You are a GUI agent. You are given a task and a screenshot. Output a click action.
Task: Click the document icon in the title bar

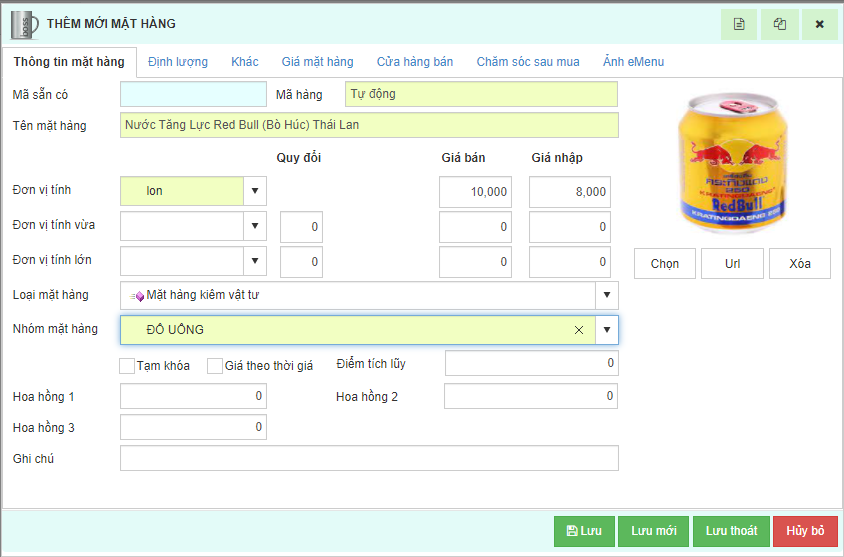(x=739, y=24)
